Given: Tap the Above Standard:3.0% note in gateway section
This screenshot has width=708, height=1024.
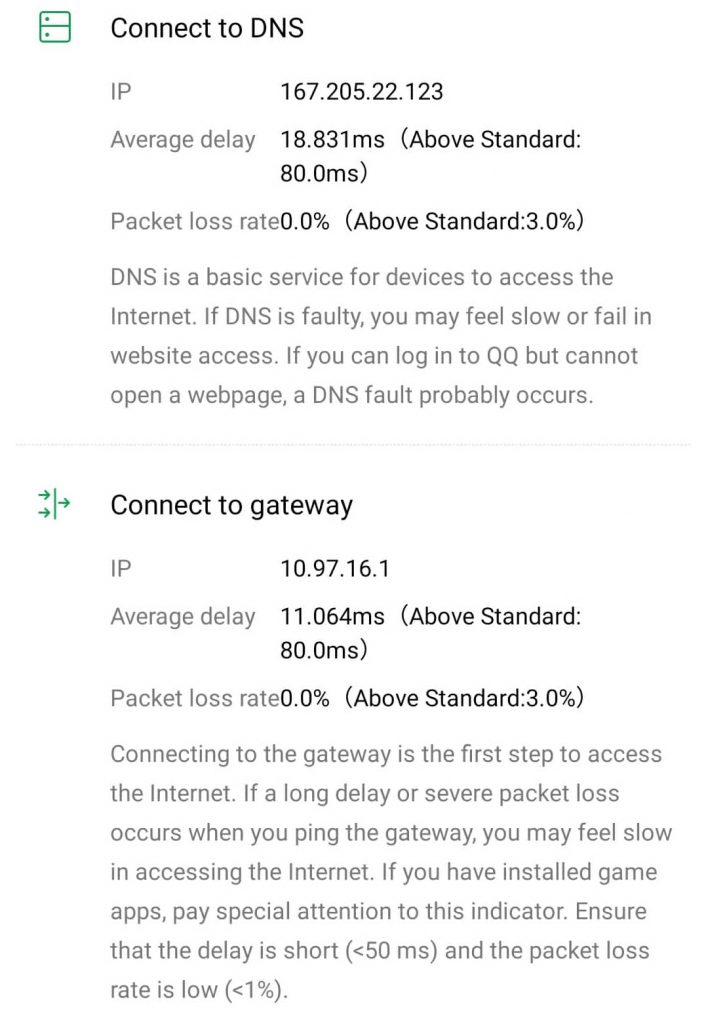Looking at the screenshot, I should (x=464, y=698).
